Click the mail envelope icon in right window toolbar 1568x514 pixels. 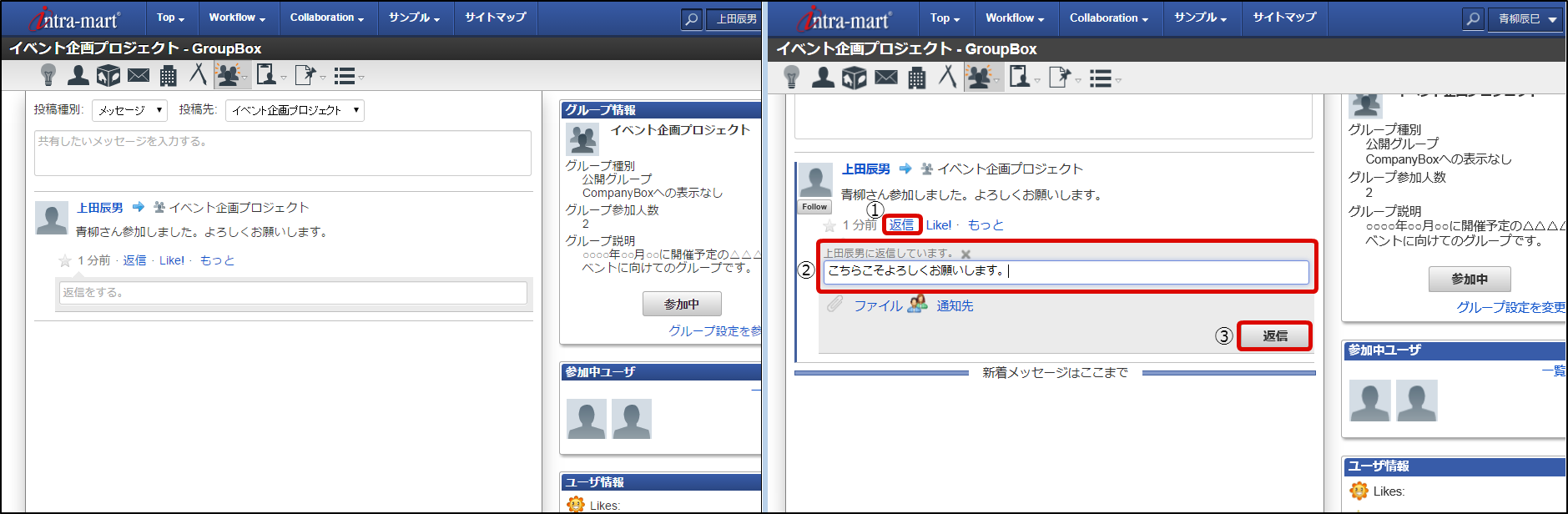pyautogui.click(x=886, y=78)
